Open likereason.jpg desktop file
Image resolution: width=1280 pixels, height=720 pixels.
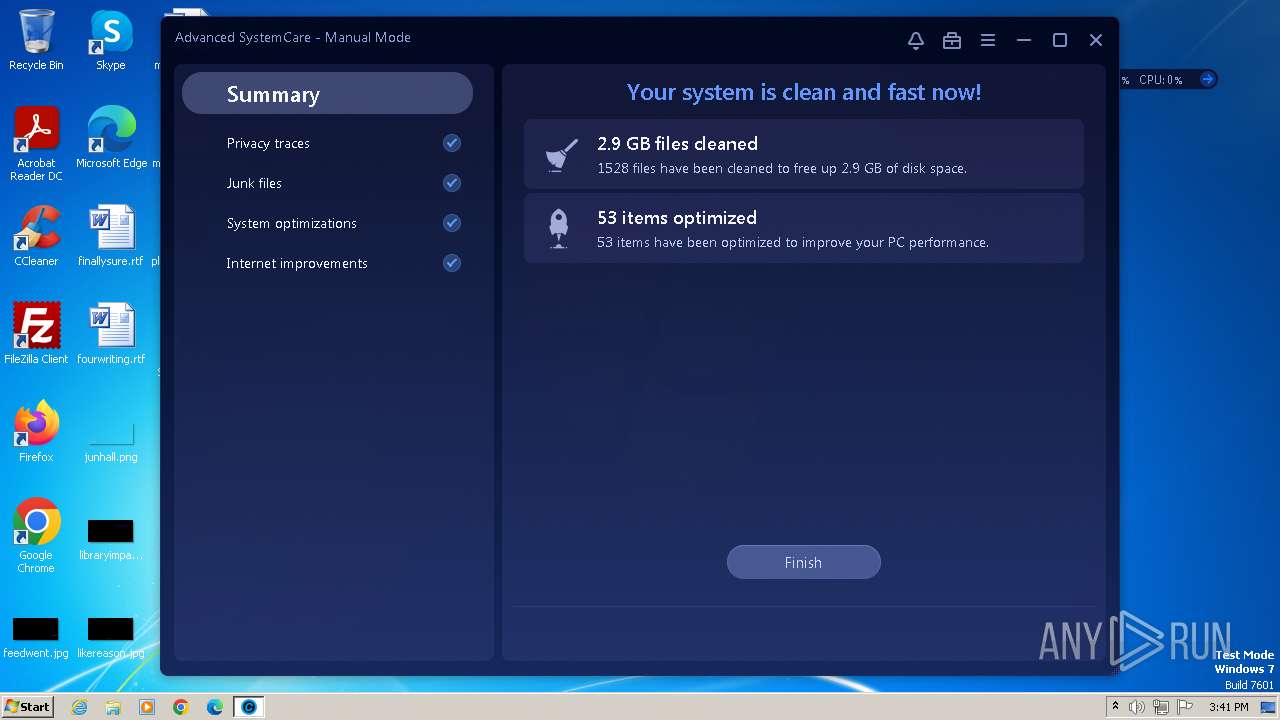111,638
